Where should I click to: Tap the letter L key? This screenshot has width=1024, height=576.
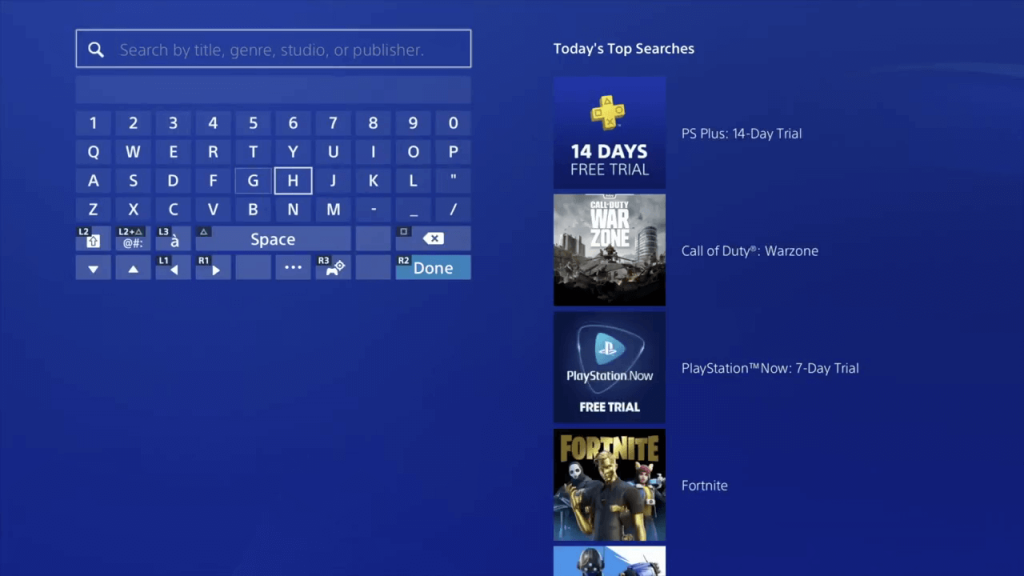pos(413,181)
